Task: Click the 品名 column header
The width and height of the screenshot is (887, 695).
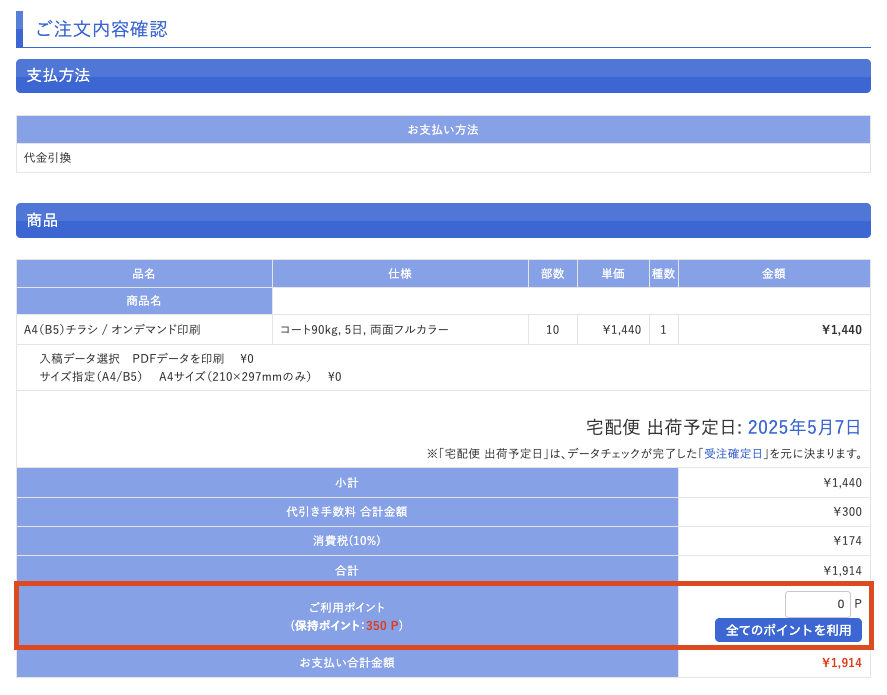Action: point(144,274)
